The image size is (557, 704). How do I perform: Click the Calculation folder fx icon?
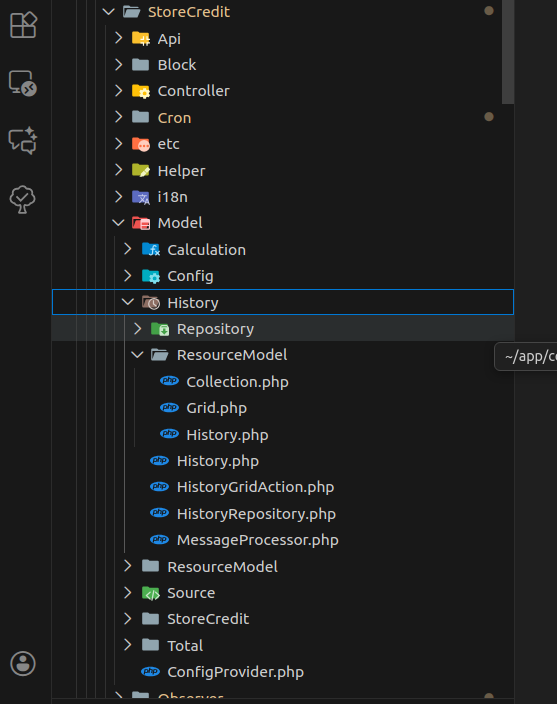[x=151, y=250]
